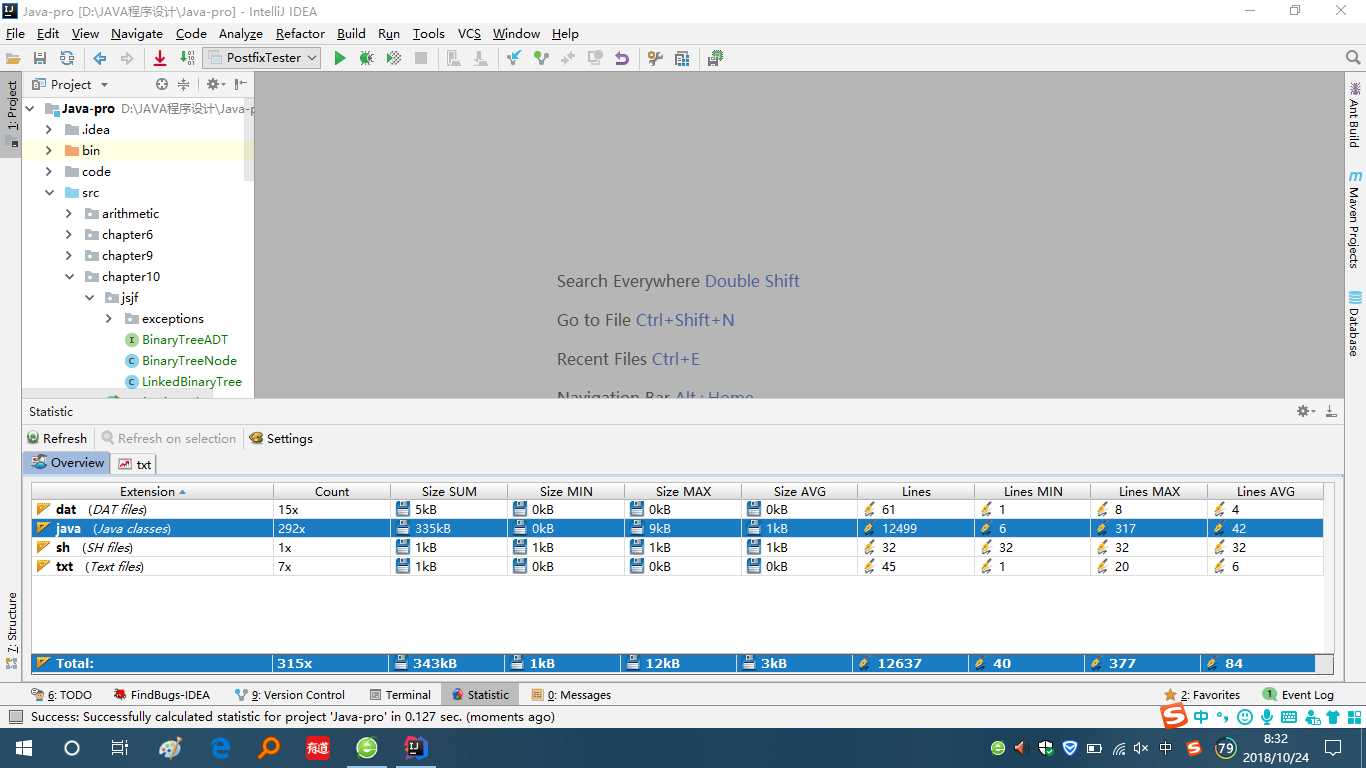This screenshot has width=1366, height=768.
Task: Click the Revert purple undo arrow
Action: pyautogui.click(x=622, y=58)
